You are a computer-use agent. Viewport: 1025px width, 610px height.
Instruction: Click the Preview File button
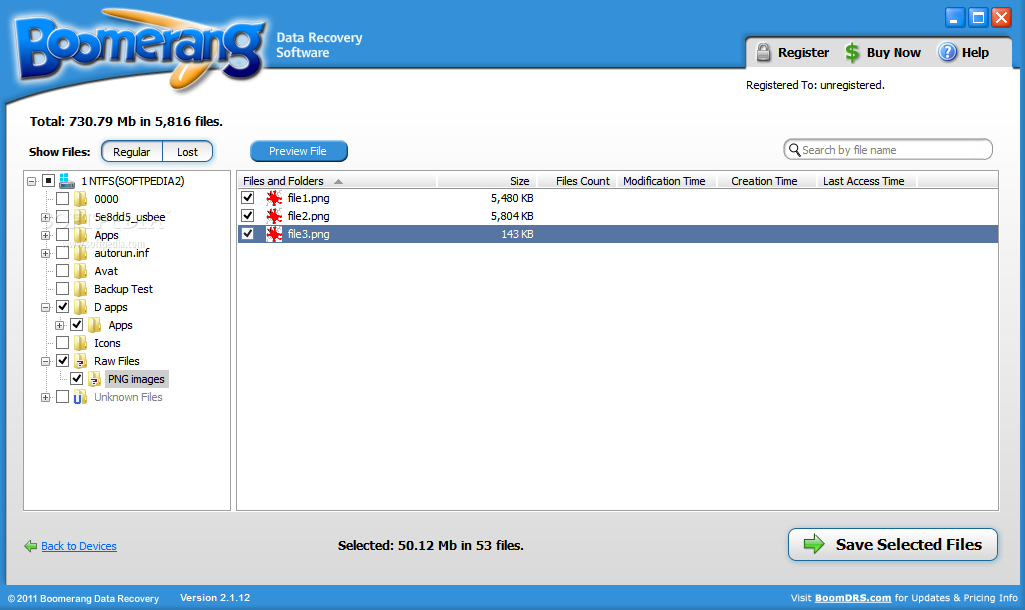[x=299, y=151]
